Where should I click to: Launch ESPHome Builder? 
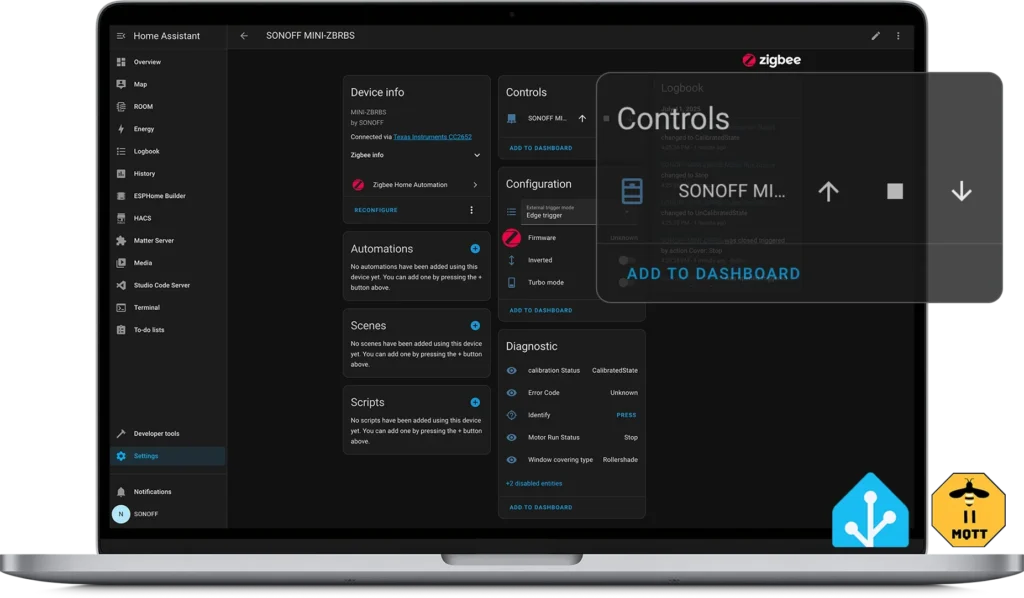coord(167,196)
